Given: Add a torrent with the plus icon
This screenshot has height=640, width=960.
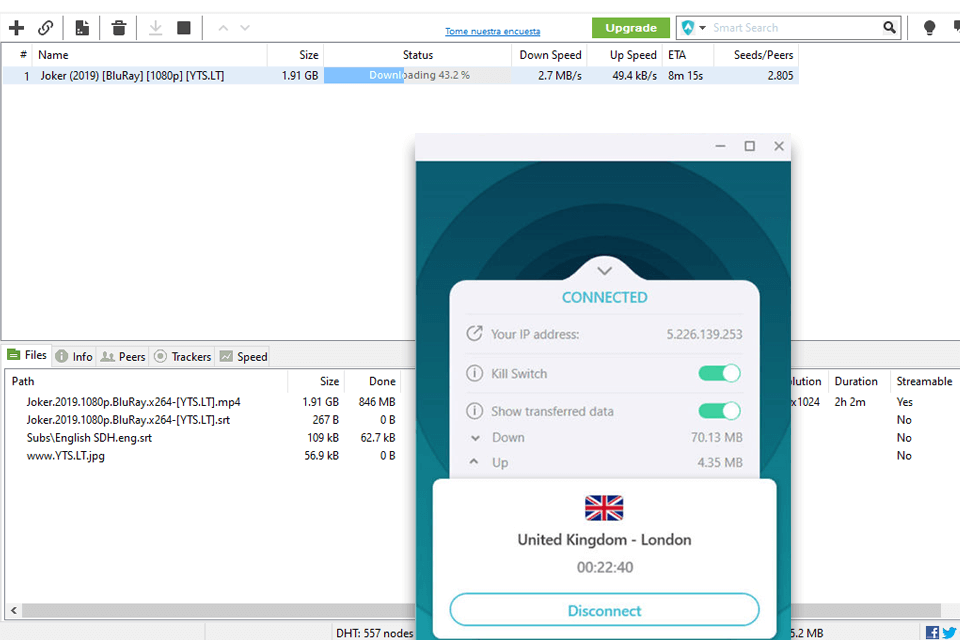Looking at the screenshot, I should (17, 28).
